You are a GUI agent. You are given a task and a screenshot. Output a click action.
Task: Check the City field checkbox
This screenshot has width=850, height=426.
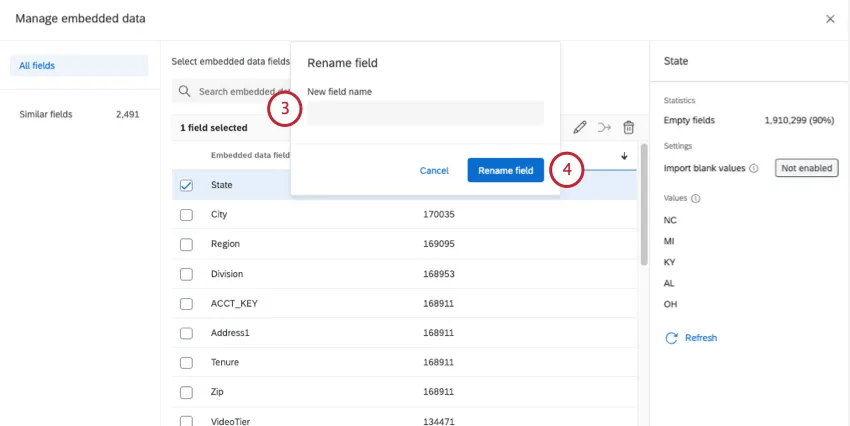186,215
